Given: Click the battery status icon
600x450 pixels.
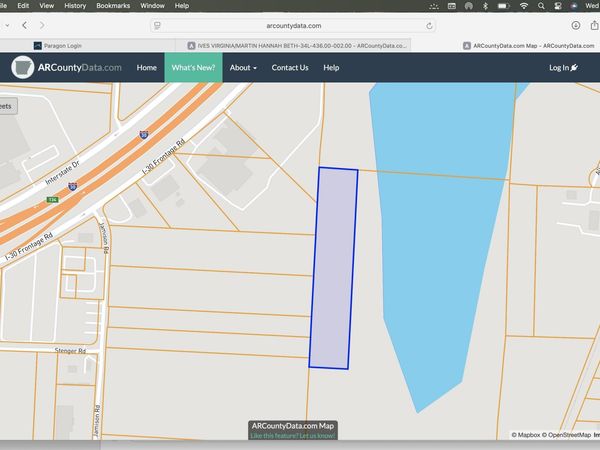Looking at the screenshot, I should click(503, 6).
